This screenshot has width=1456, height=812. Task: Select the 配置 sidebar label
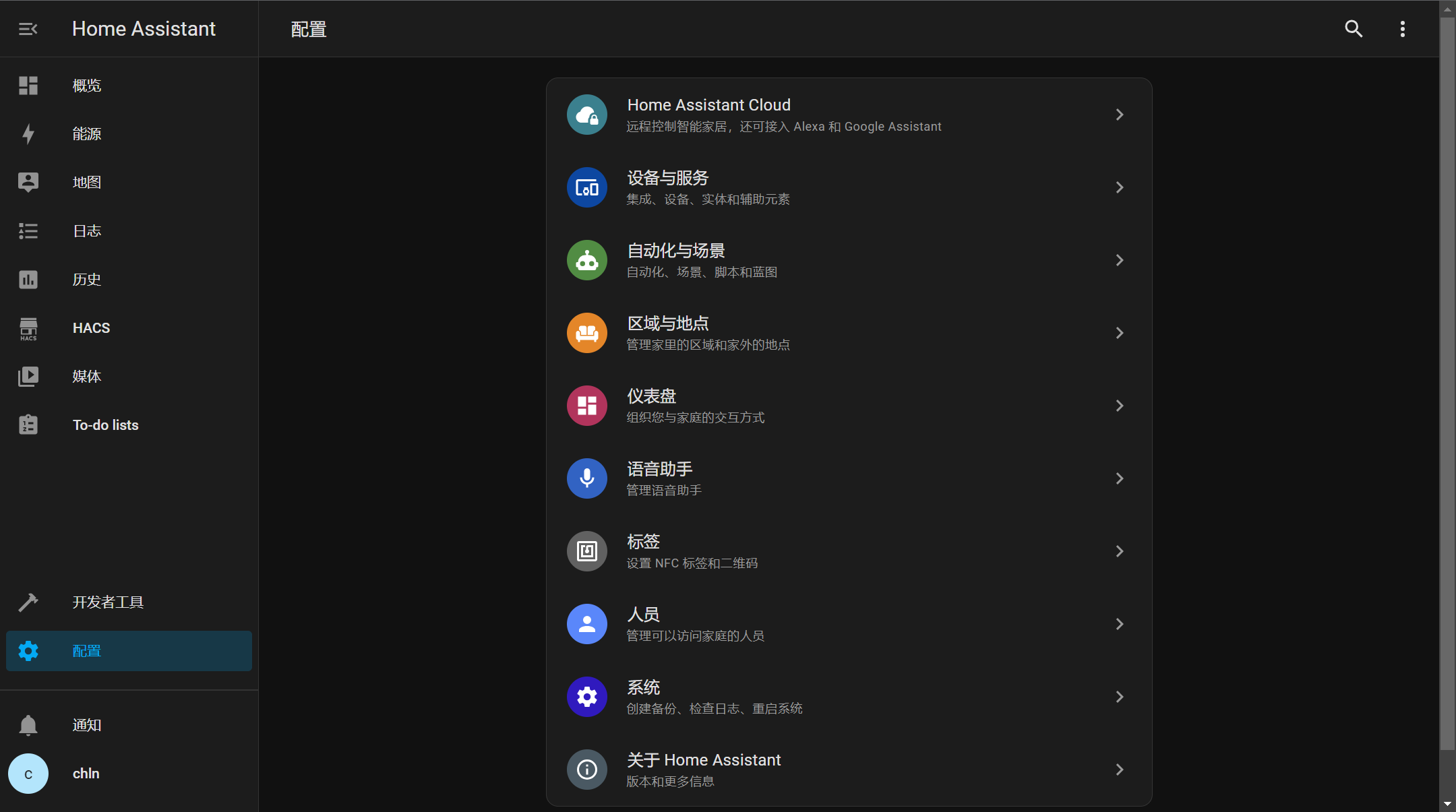87,651
